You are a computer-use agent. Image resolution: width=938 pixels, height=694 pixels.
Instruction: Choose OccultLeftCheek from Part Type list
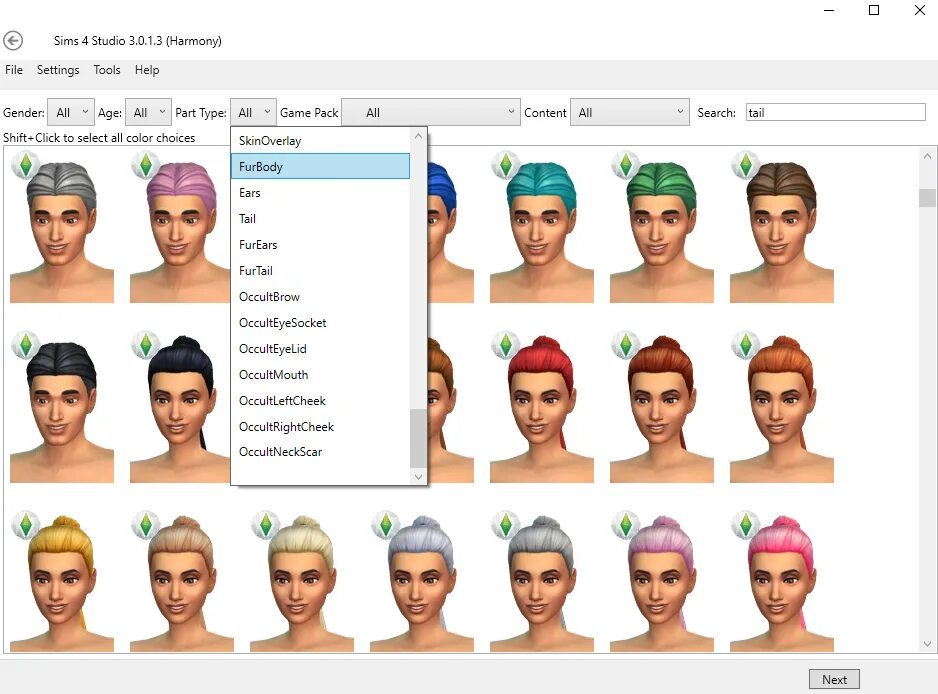[x=320, y=401]
